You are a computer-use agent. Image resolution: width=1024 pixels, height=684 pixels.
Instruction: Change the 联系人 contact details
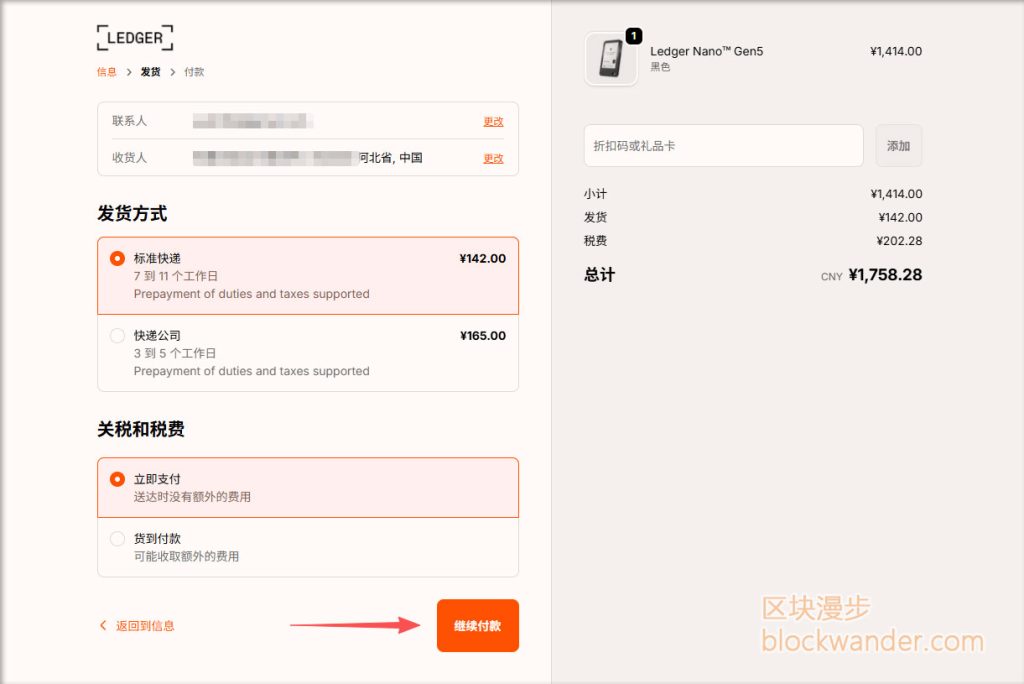pyautogui.click(x=493, y=122)
